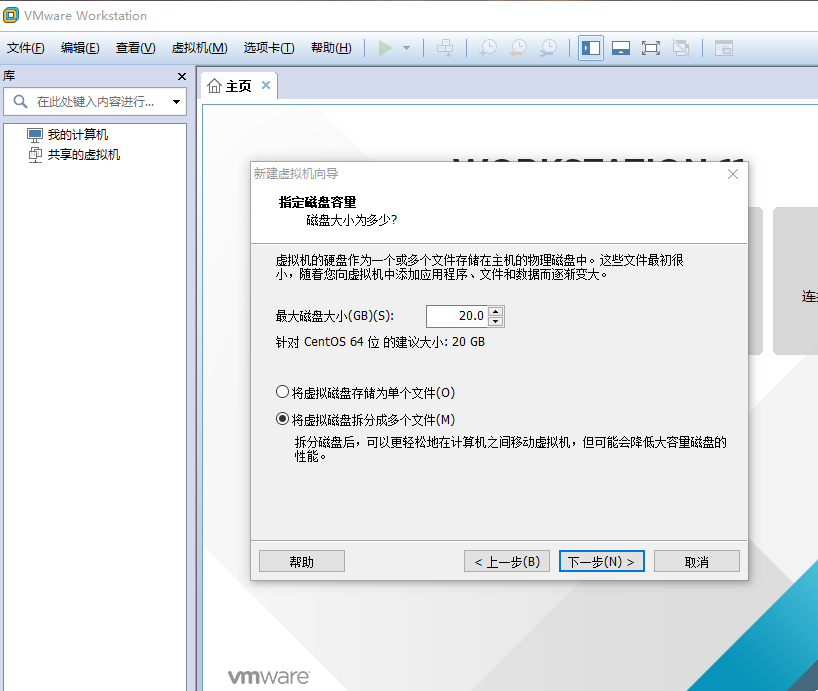Take a snapshot of the virtual machine
The height and width of the screenshot is (691, 818).
tap(488, 49)
